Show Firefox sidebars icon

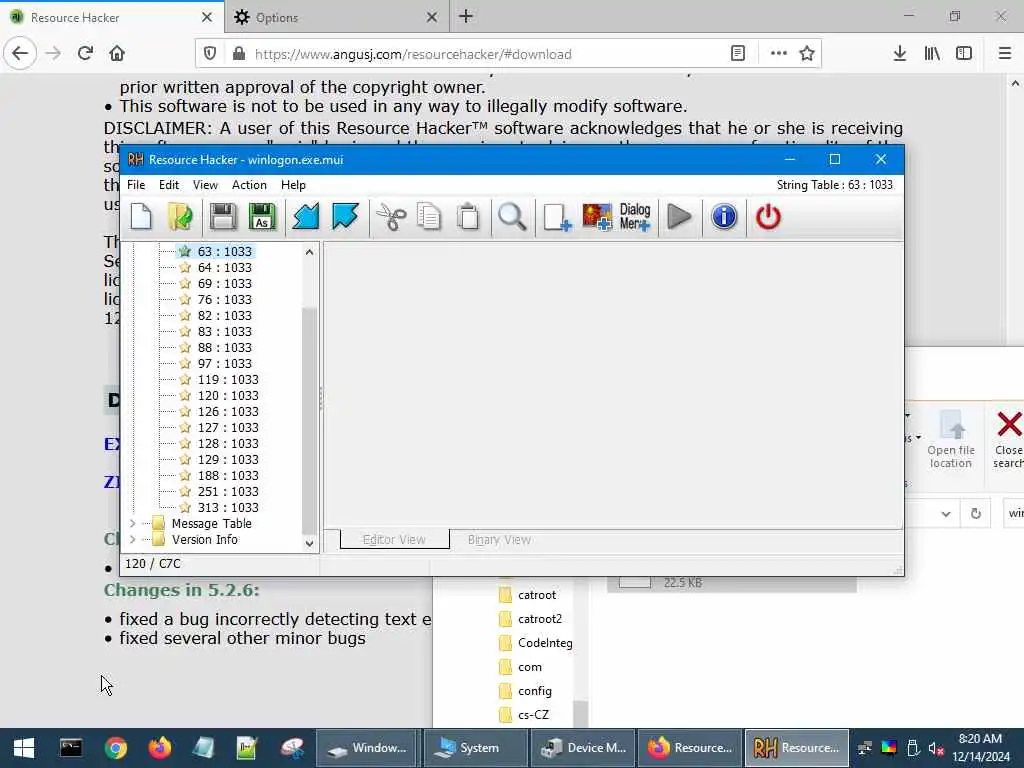click(964, 54)
